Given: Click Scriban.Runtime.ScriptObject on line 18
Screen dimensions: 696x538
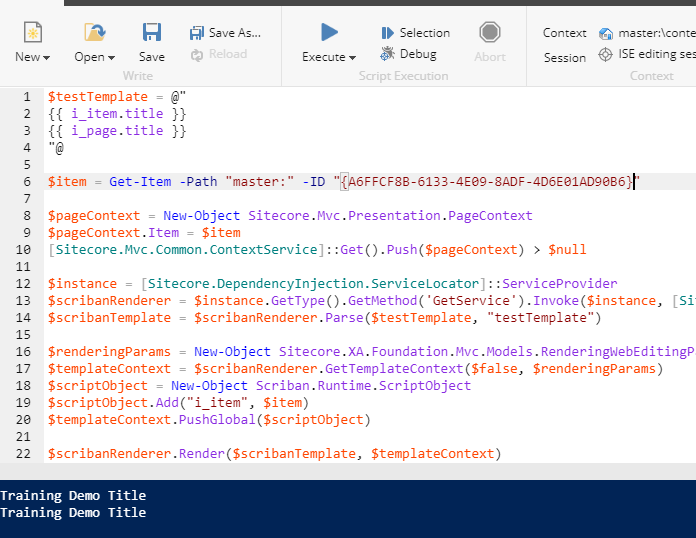Looking at the screenshot, I should (x=363, y=386).
